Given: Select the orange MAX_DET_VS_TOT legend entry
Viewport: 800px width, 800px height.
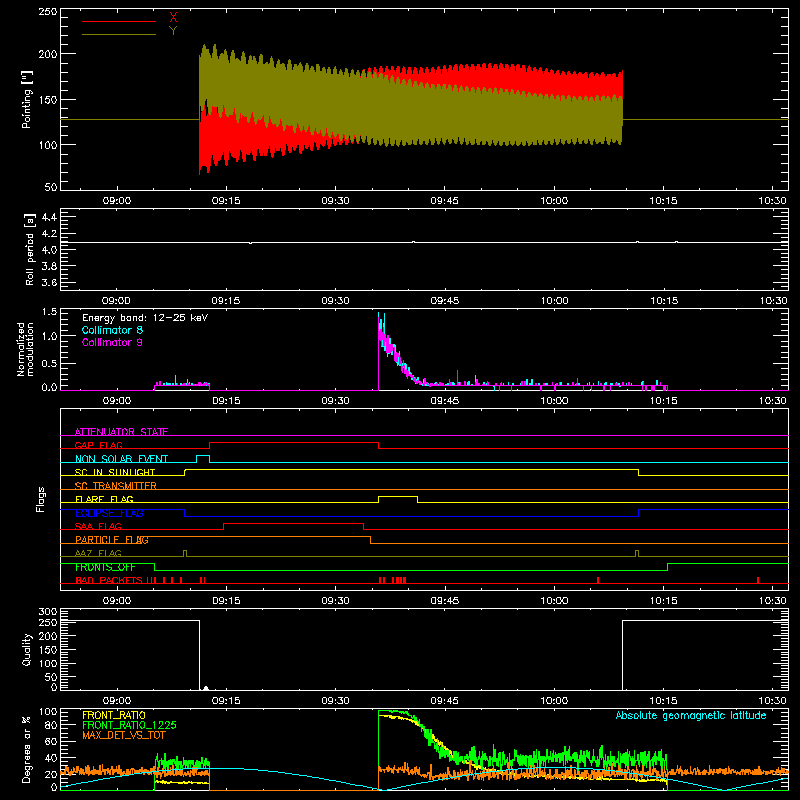Looking at the screenshot, I should pyautogui.click(x=124, y=735).
